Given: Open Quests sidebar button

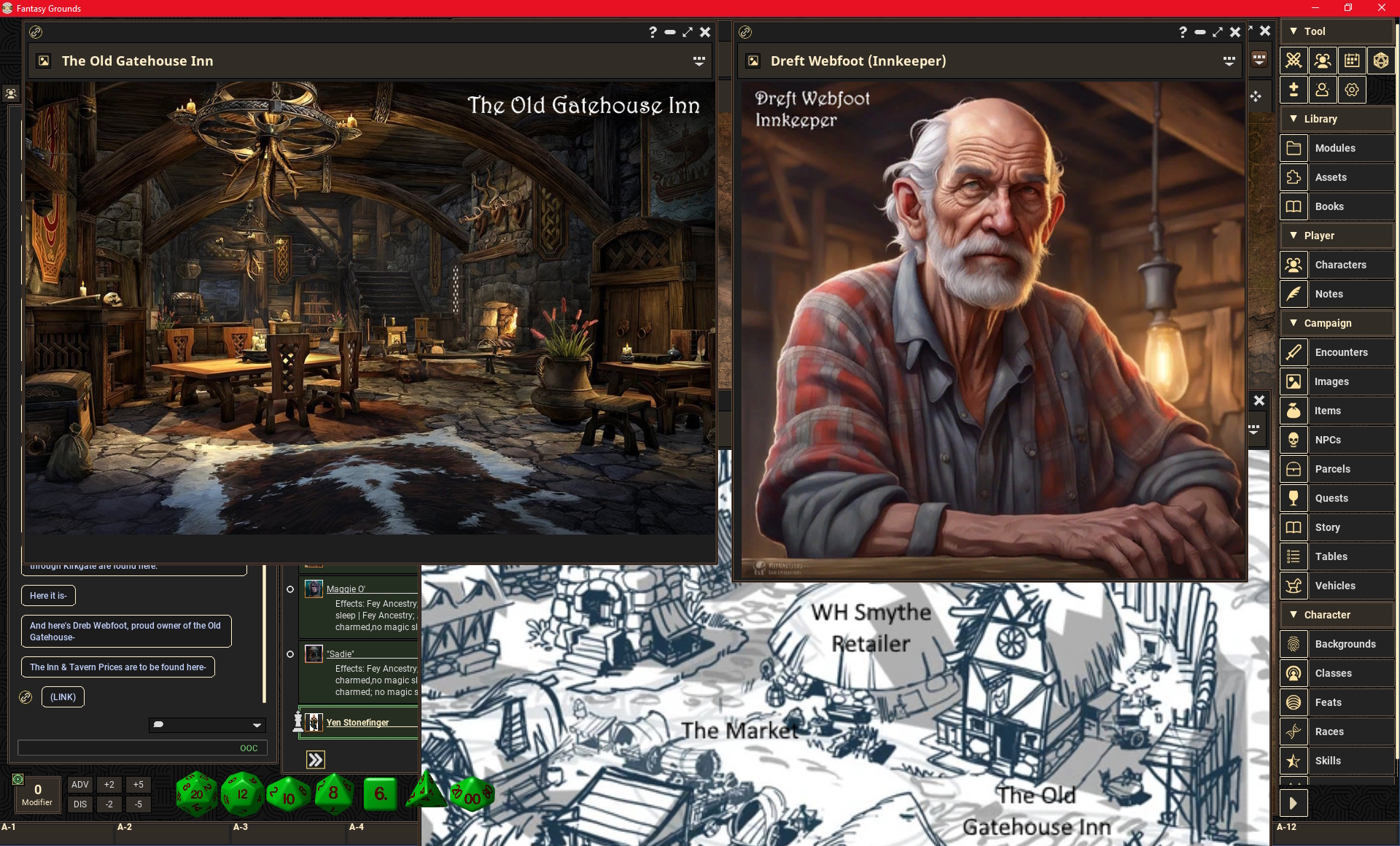Looking at the screenshot, I should [1337, 498].
